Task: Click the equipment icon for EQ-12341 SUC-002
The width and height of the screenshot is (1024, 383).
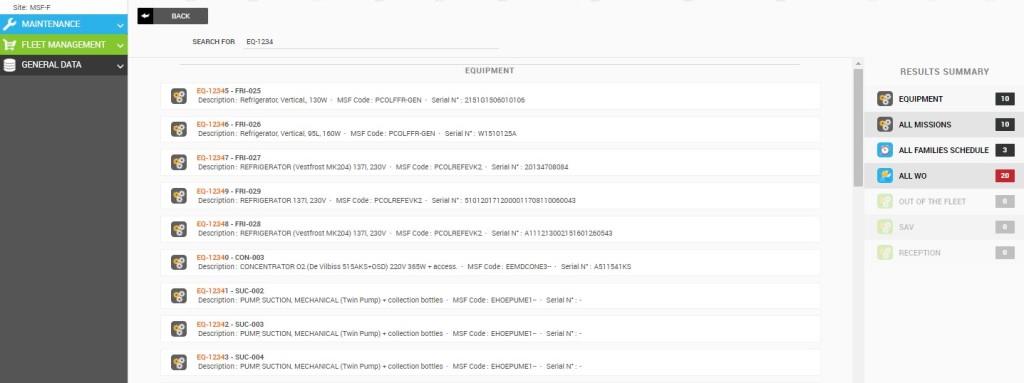Action: 179,296
